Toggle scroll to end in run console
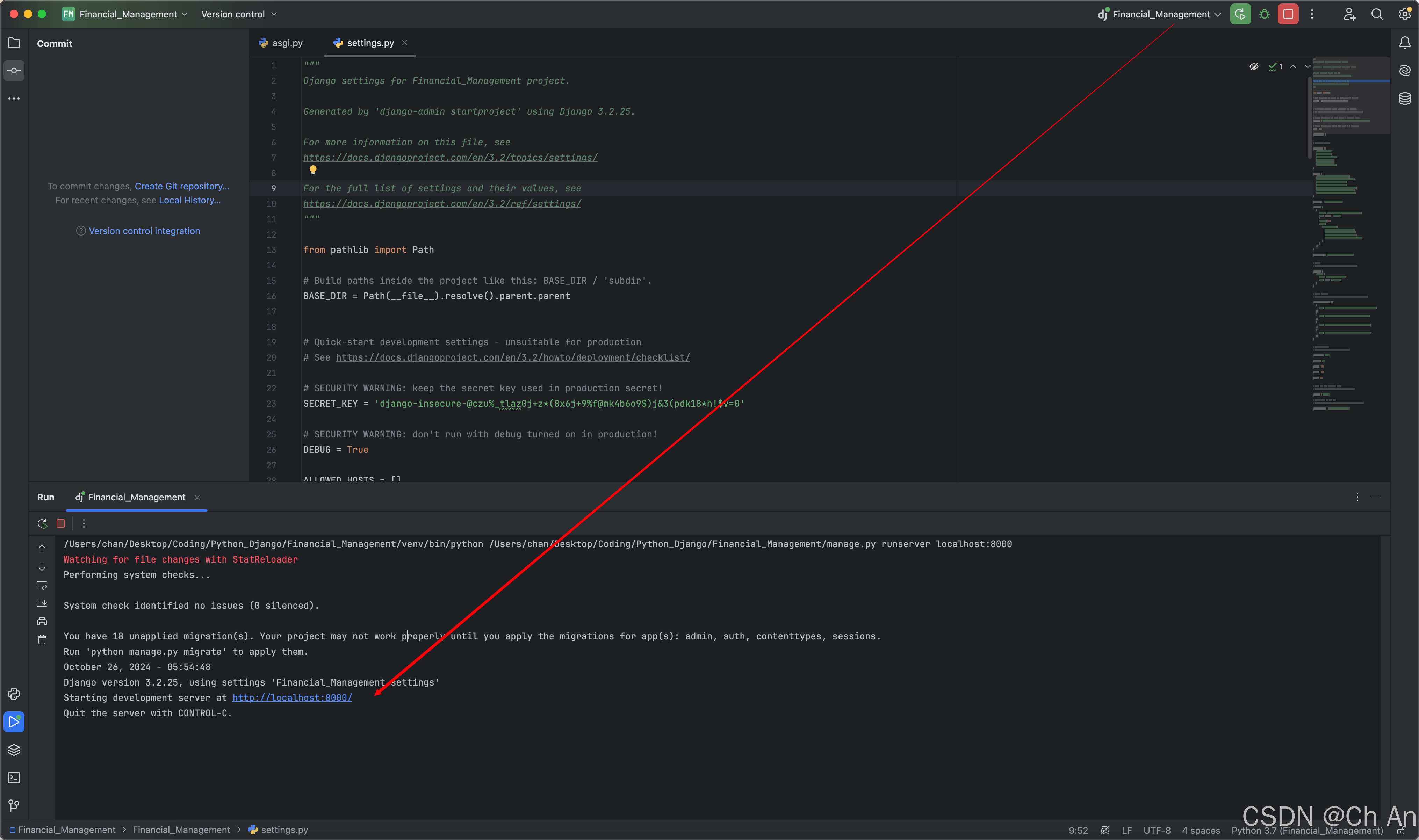 click(42, 603)
